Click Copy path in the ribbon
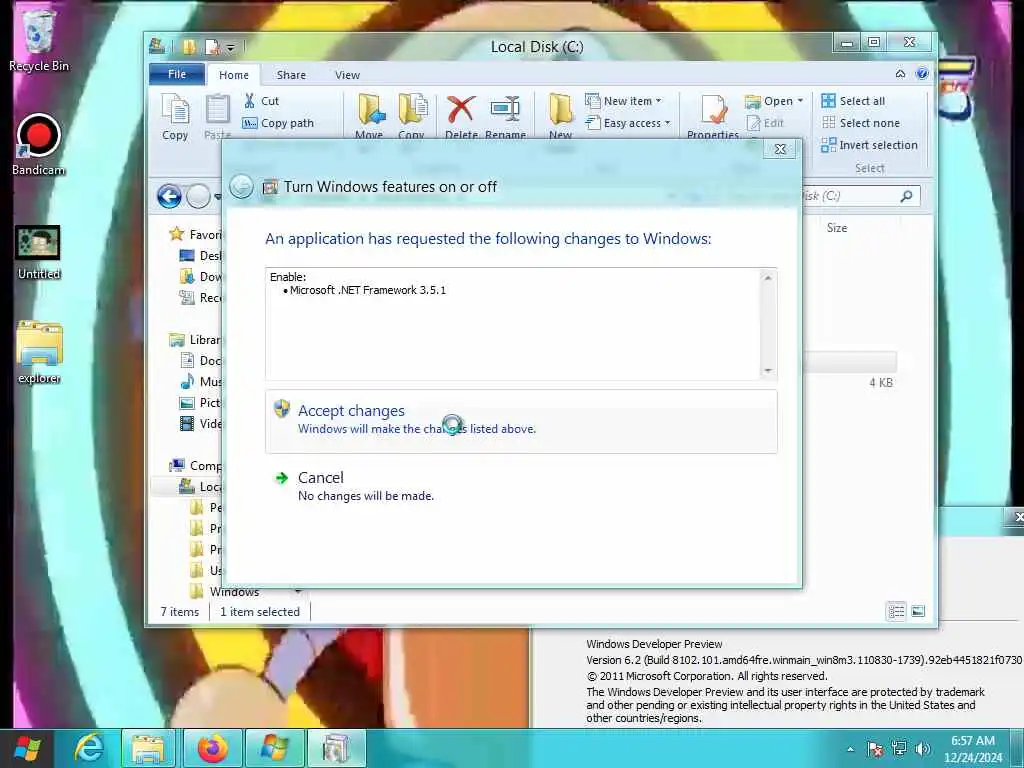 click(278, 123)
